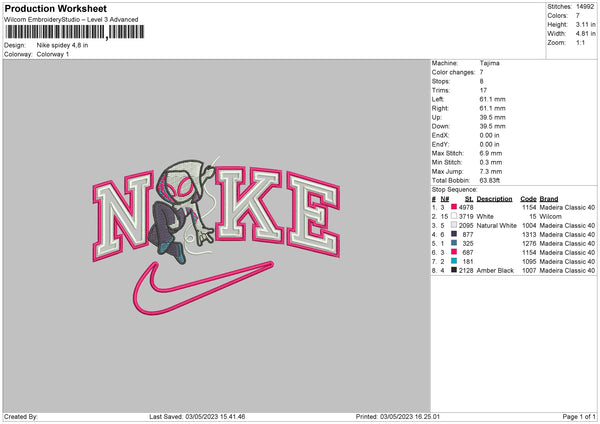Click the 'Description' column header
Viewport: 600px width, 424px height.
494,199
